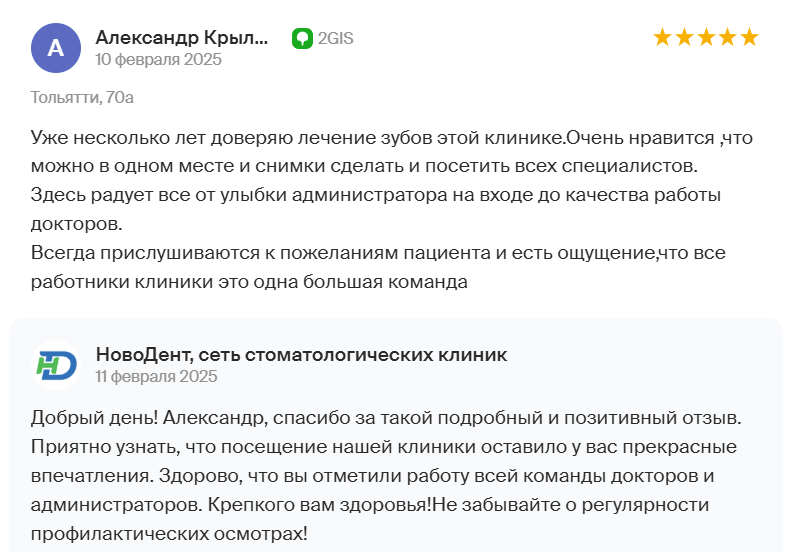Image resolution: width=785 pixels, height=552 pixels.
Task: Open reviewer name Александр Крыл…
Action: point(182,38)
